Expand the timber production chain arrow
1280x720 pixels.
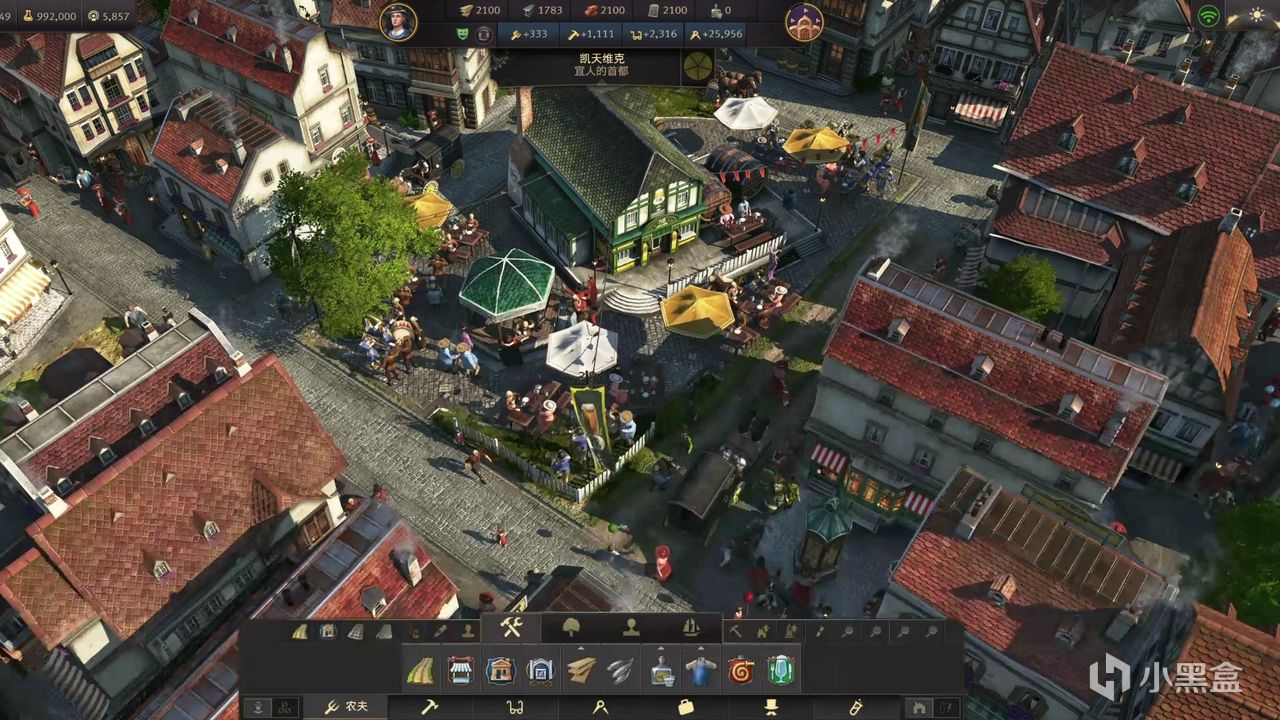pyautogui.click(x=581, y=649)
